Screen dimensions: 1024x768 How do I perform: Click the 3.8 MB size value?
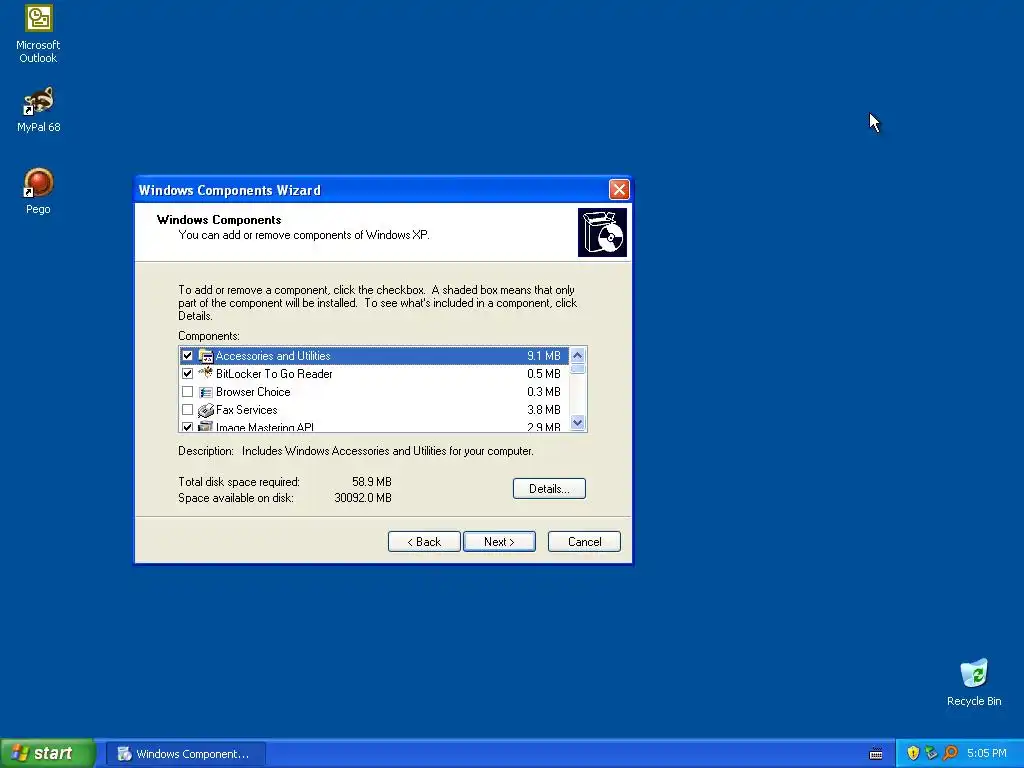pyautogui.click(x=543, y=410)
